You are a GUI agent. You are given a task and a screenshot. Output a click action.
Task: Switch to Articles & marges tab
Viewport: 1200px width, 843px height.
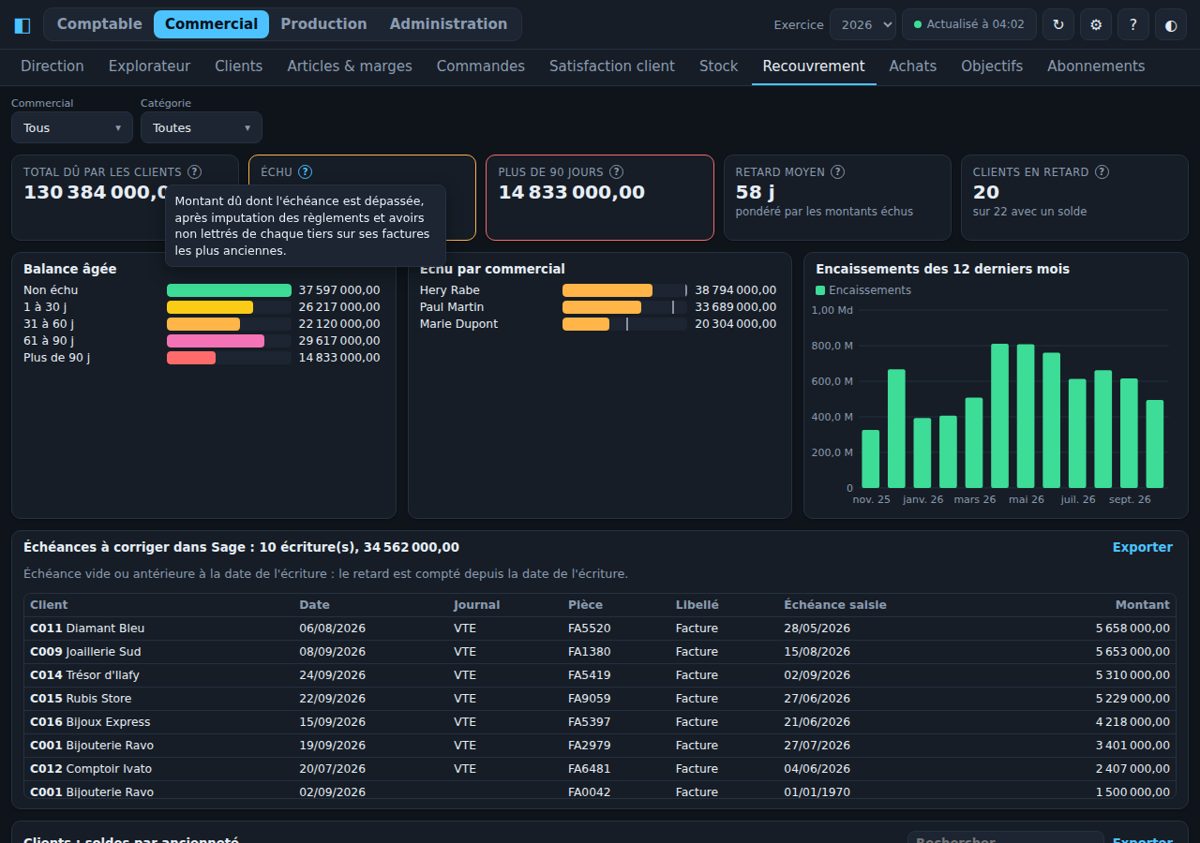point(350,66)
